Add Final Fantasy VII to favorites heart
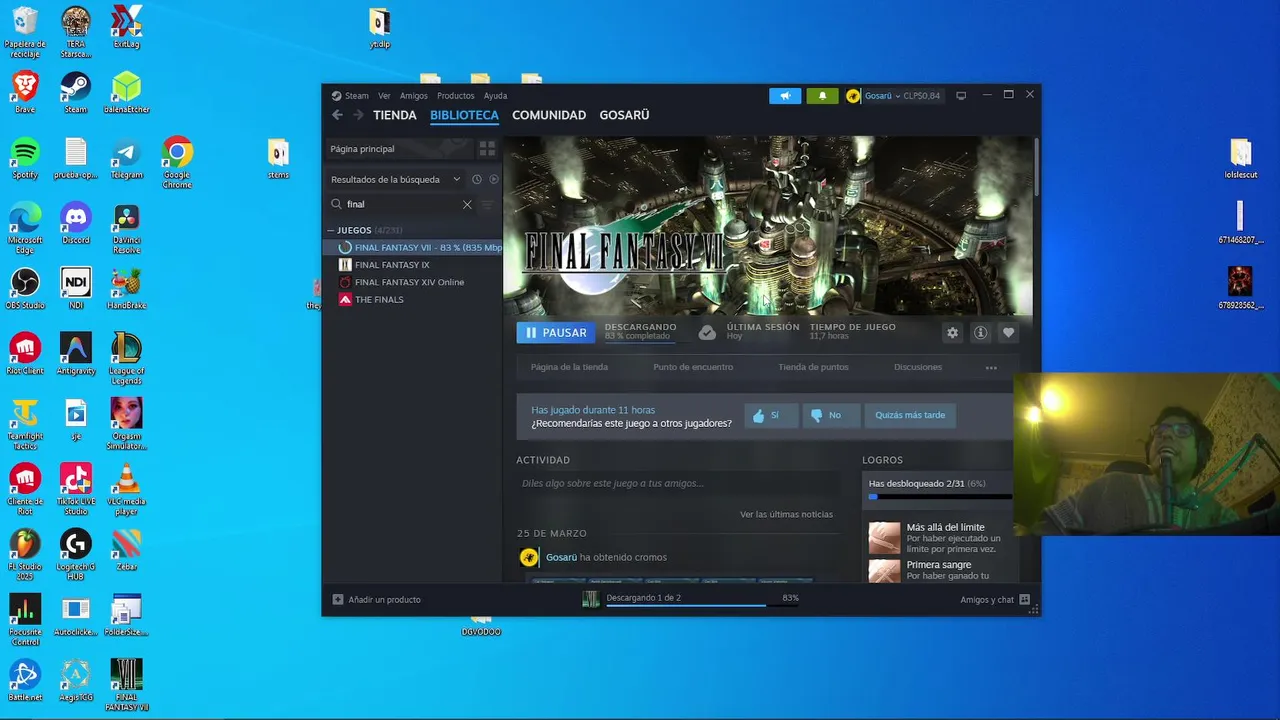1280x720 pixels. [1008, 333]
